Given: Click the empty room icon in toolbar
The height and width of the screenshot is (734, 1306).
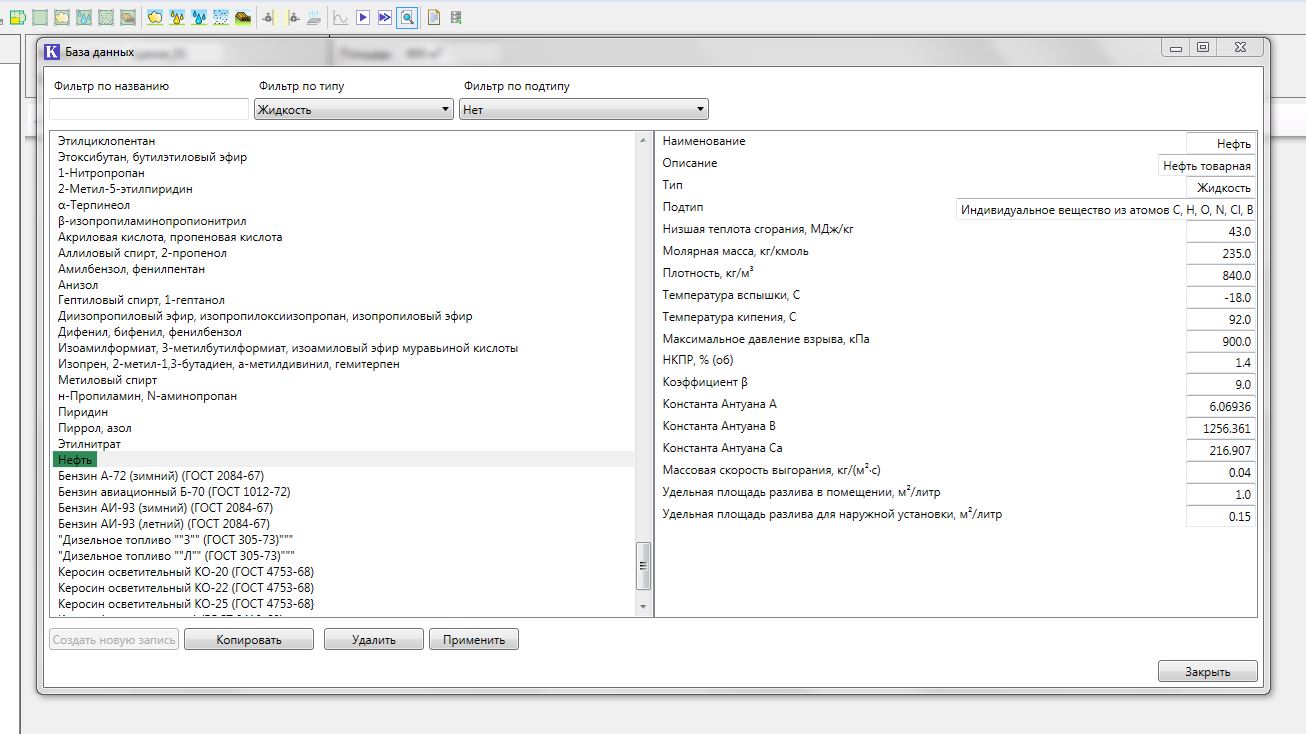Looking at the screenshot, I should pyautogui.click(x=40, y=17).
